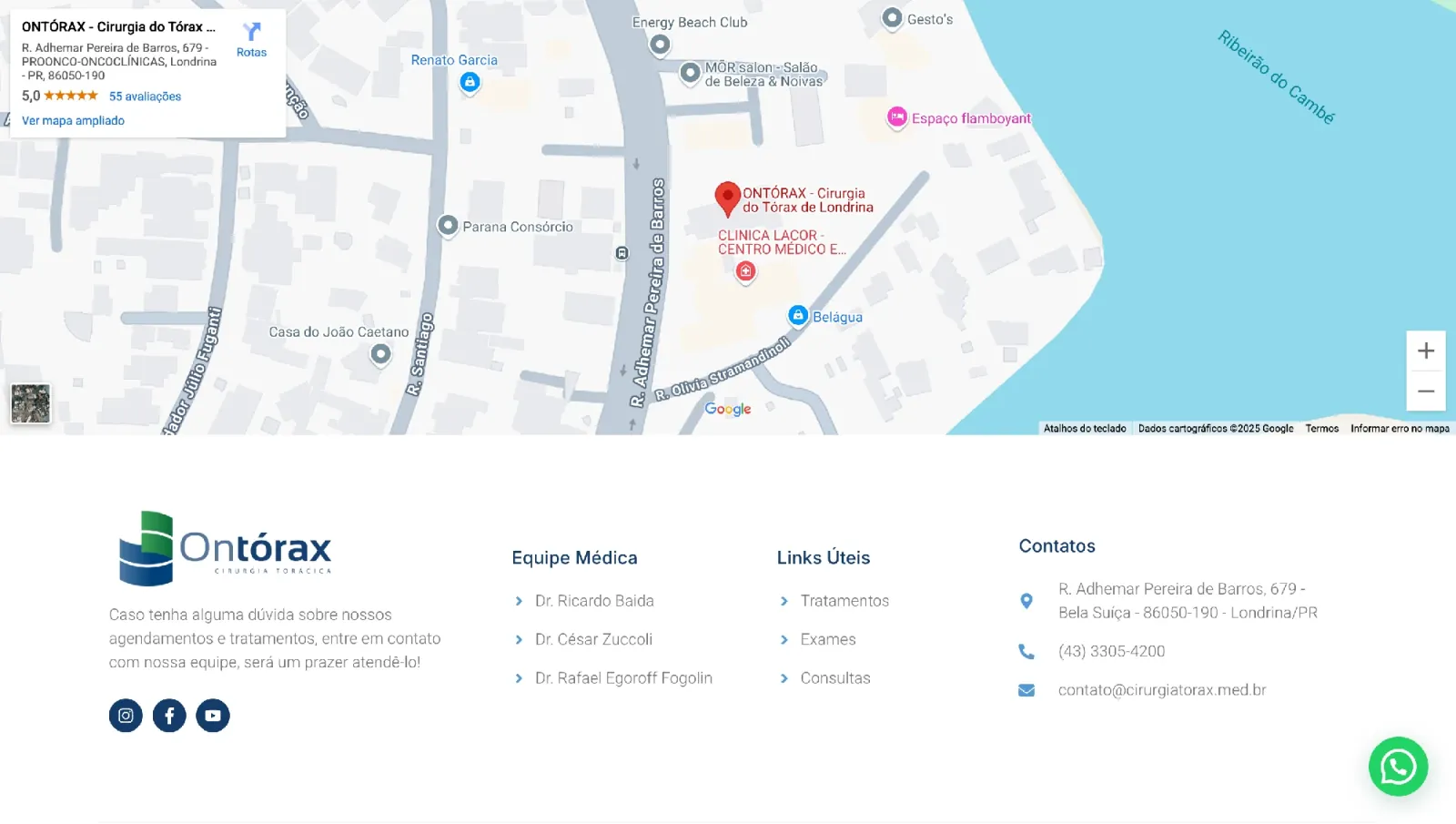1456x824 pixels.
Task: Select the Renato Garcia shop marker
Action: point(470,83)
